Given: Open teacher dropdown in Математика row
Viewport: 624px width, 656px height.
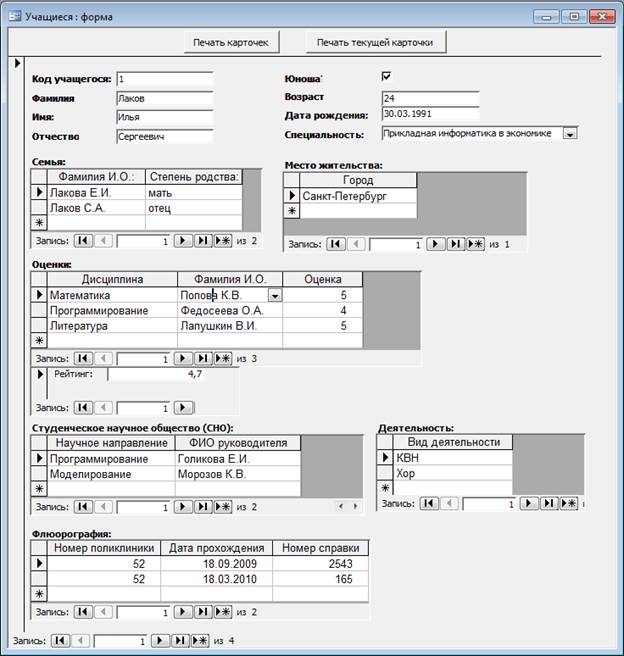Looking at the screenshot, I should coord(275,295).
